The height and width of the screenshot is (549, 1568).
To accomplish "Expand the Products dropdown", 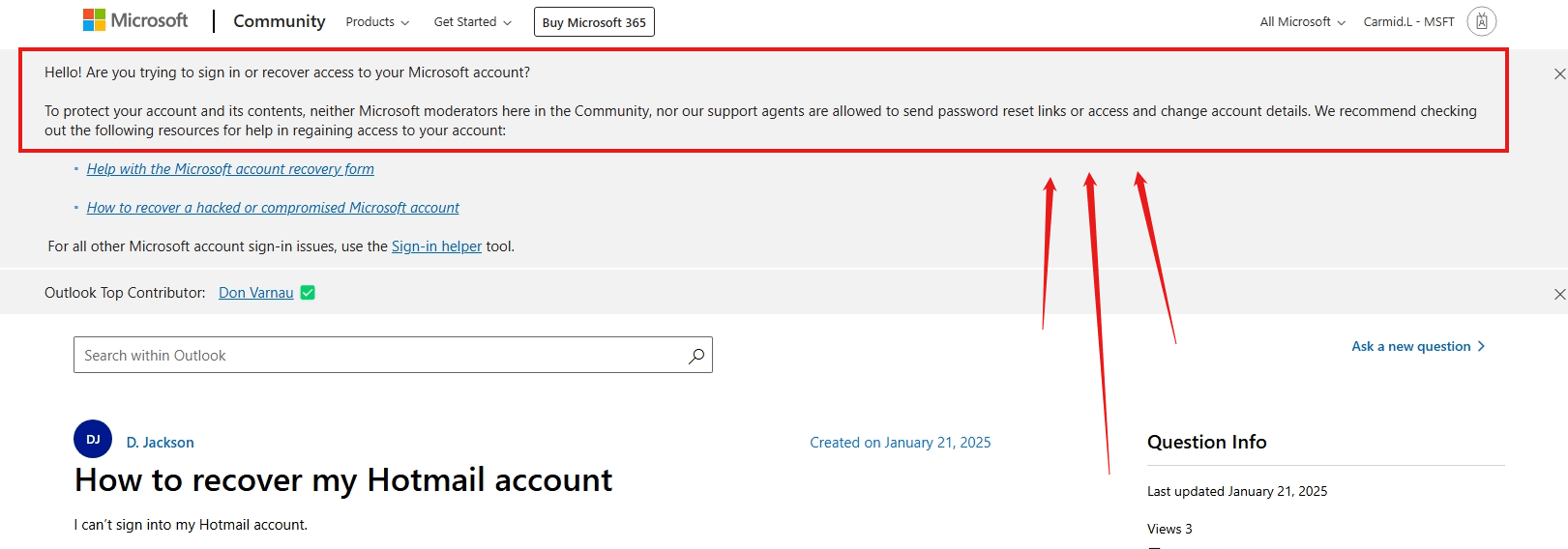I will pos(377,22).
